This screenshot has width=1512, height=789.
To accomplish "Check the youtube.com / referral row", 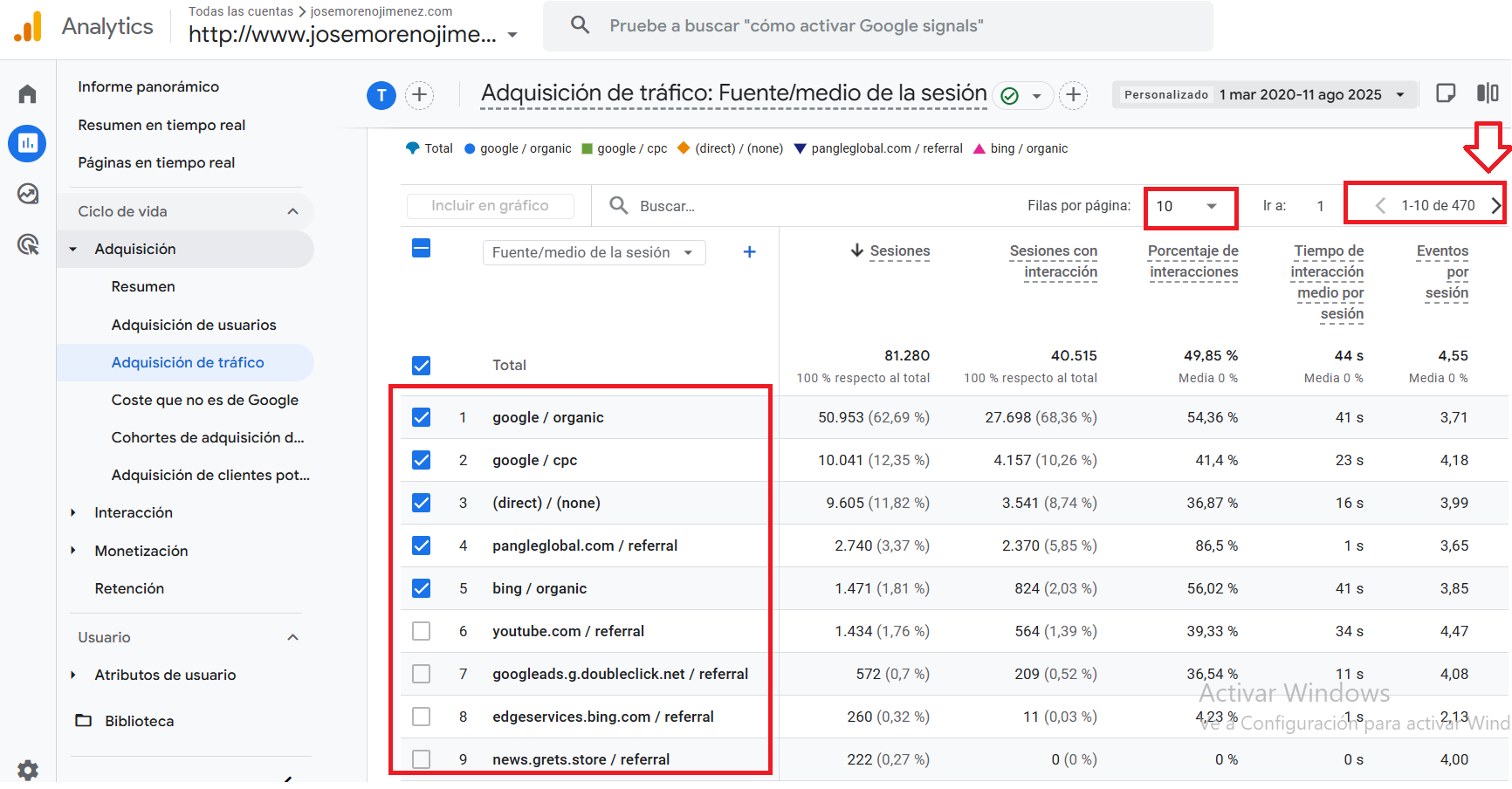I will tap(422, 631).
